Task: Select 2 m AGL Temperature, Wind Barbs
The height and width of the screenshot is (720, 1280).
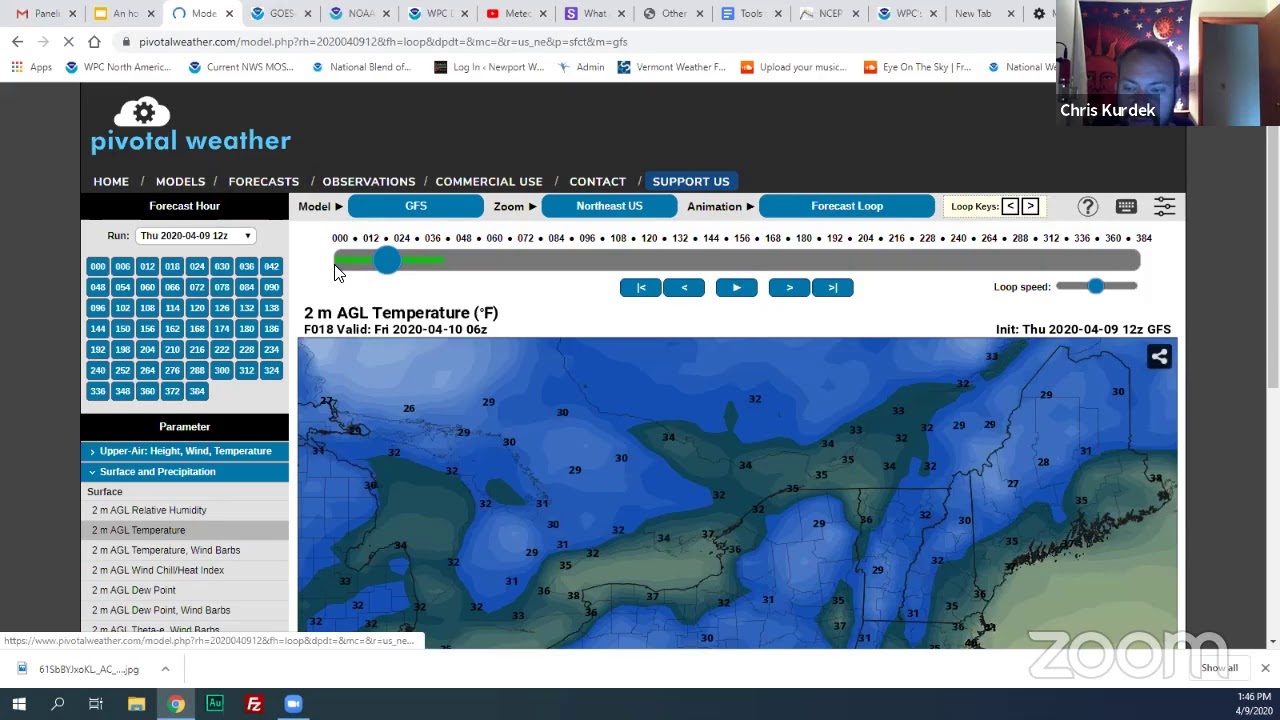Action: [166, 550]
